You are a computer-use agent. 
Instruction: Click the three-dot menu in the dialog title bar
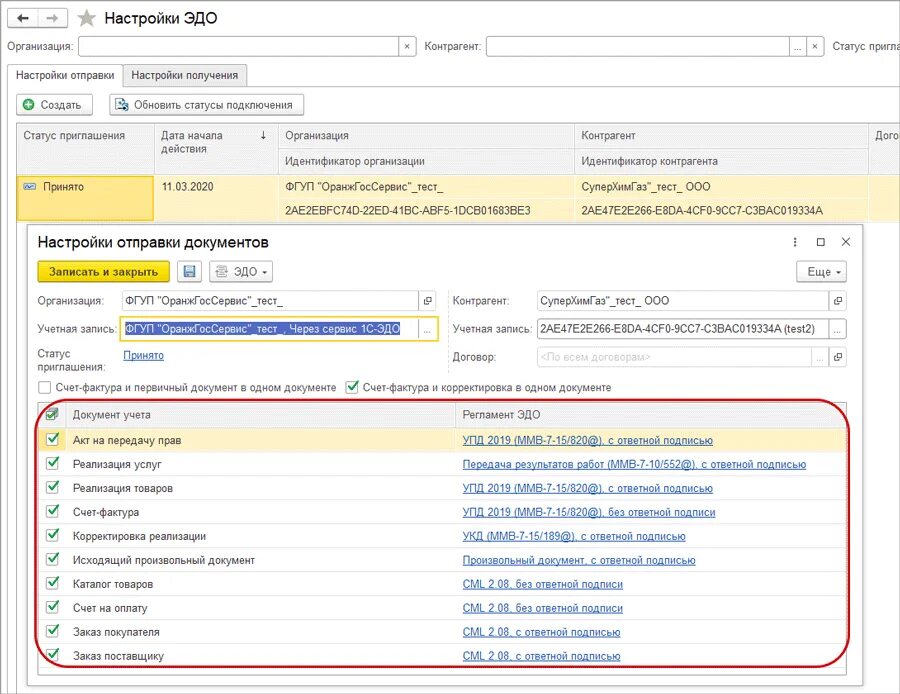pyautogui.click(x=795, y=242)
